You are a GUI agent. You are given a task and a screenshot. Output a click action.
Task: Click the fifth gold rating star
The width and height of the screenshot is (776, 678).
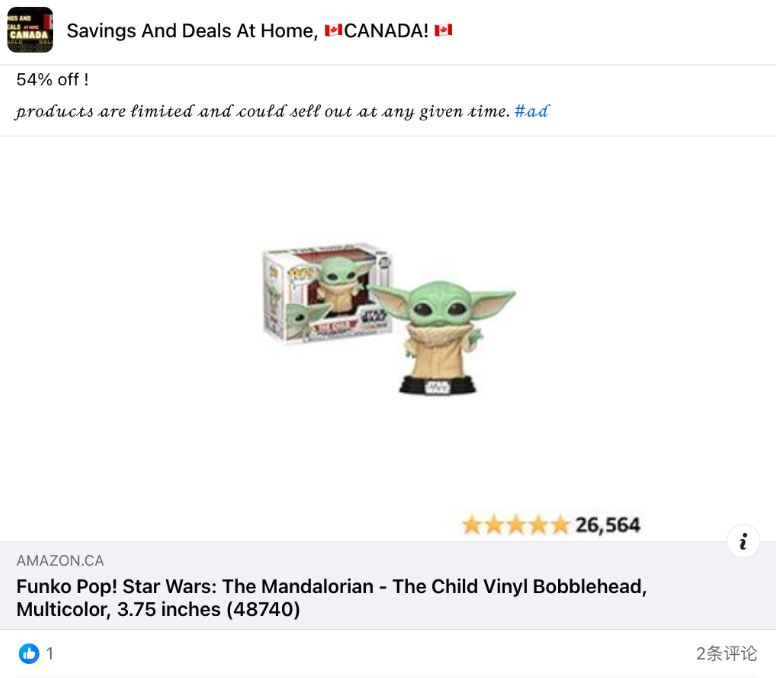(x=560, y=525)
